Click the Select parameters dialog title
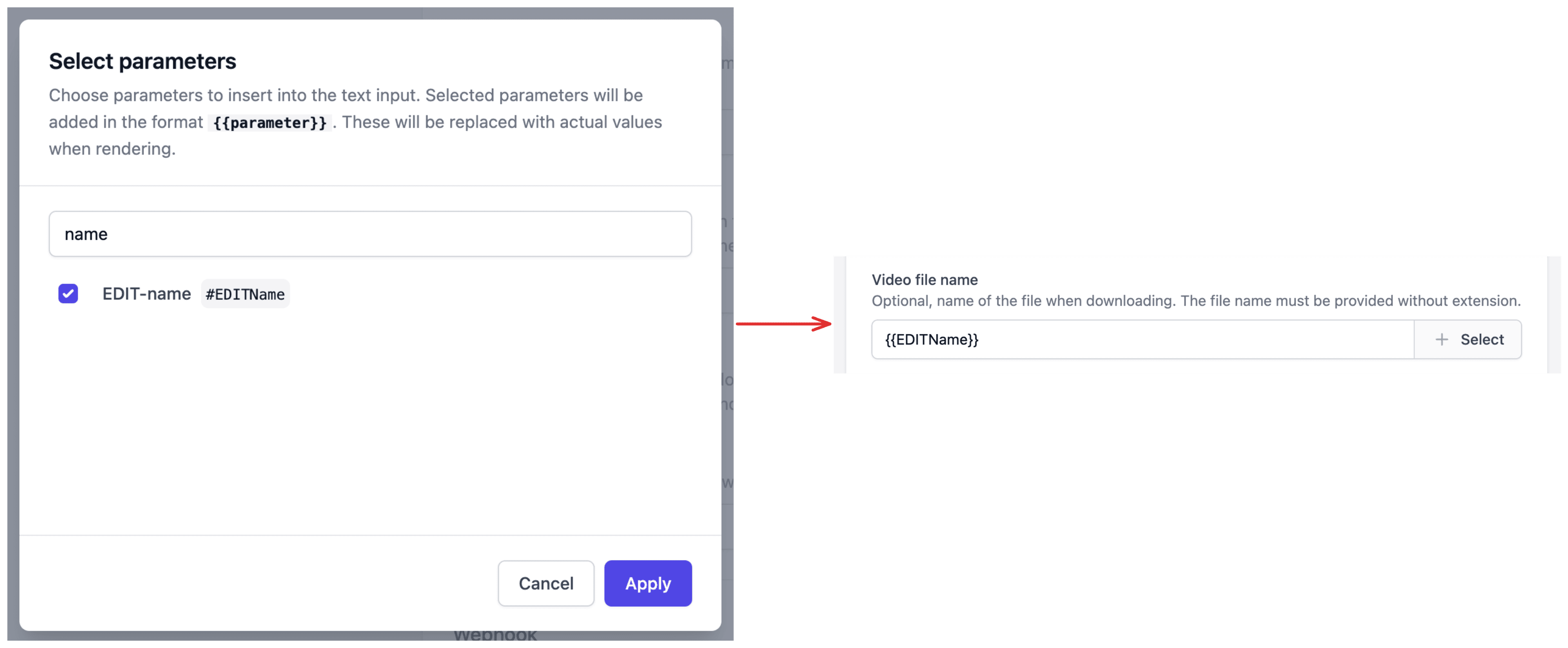1568x648 pixels. click(x=143, y=61)
